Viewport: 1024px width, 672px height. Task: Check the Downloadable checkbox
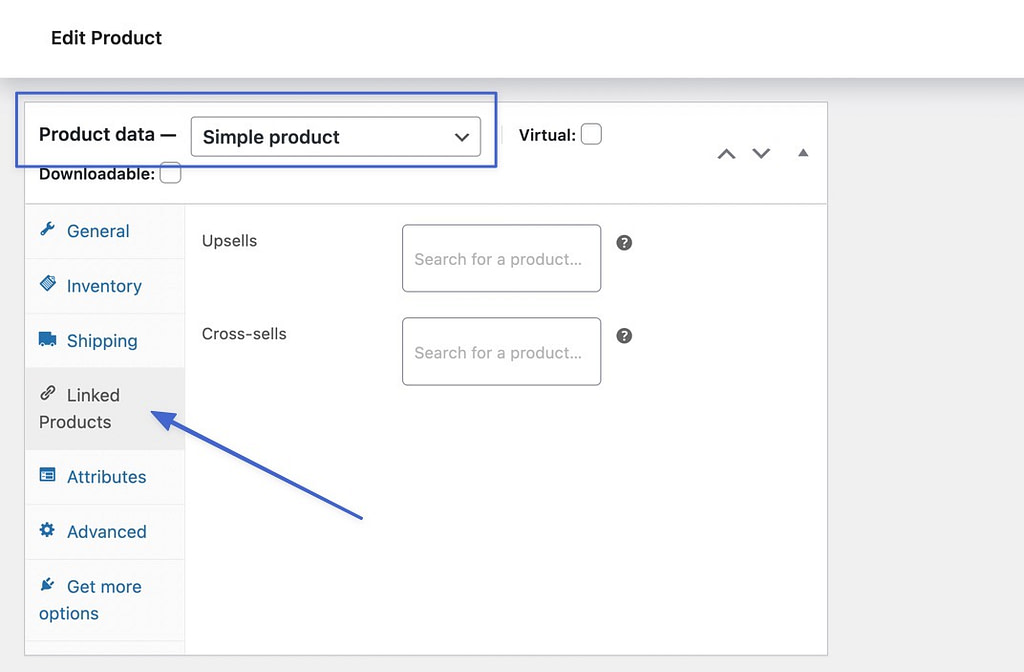click(170, 172)
